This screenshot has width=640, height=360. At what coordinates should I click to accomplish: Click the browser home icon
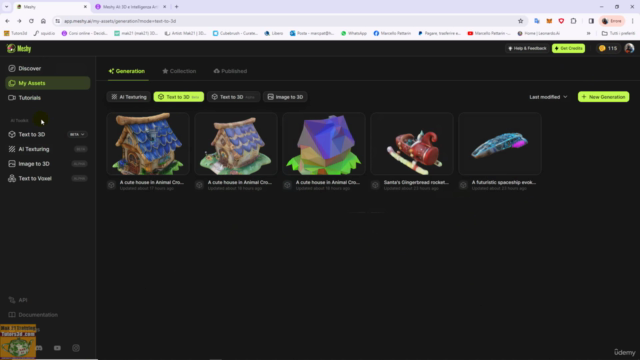43,21
